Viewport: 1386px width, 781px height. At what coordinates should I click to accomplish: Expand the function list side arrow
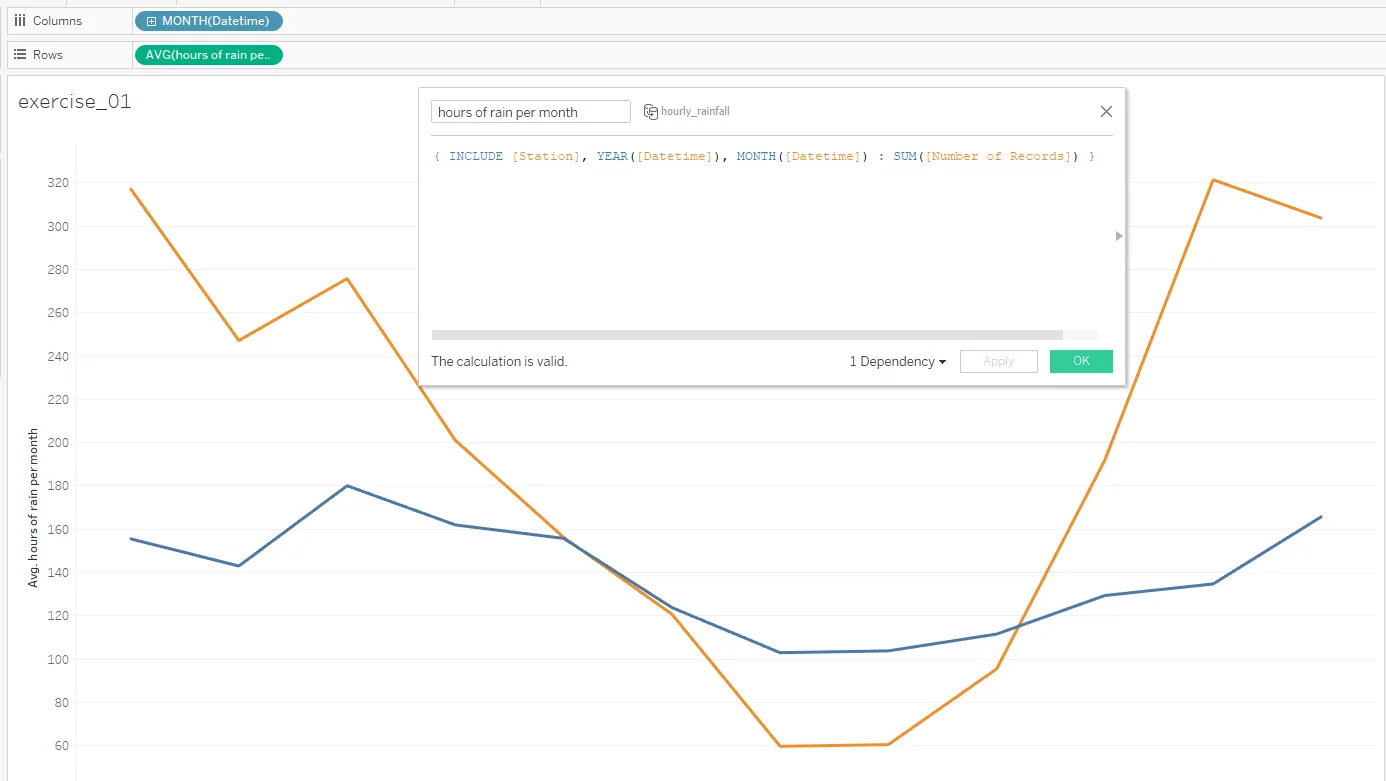pos(1119,236)
